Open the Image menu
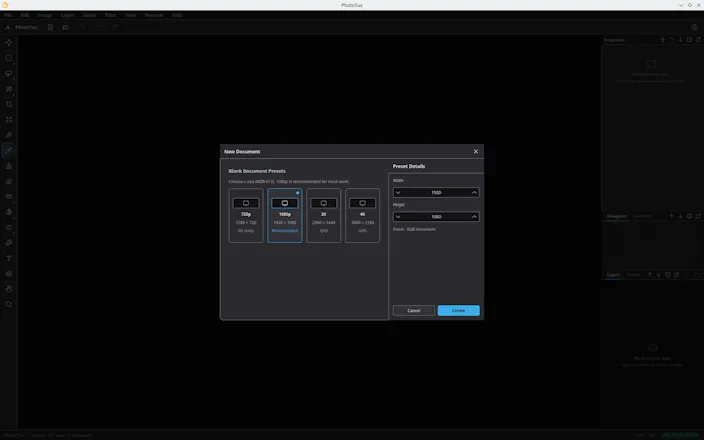Image resolution: width=704 pixels, height=440 pixels. 45,15
